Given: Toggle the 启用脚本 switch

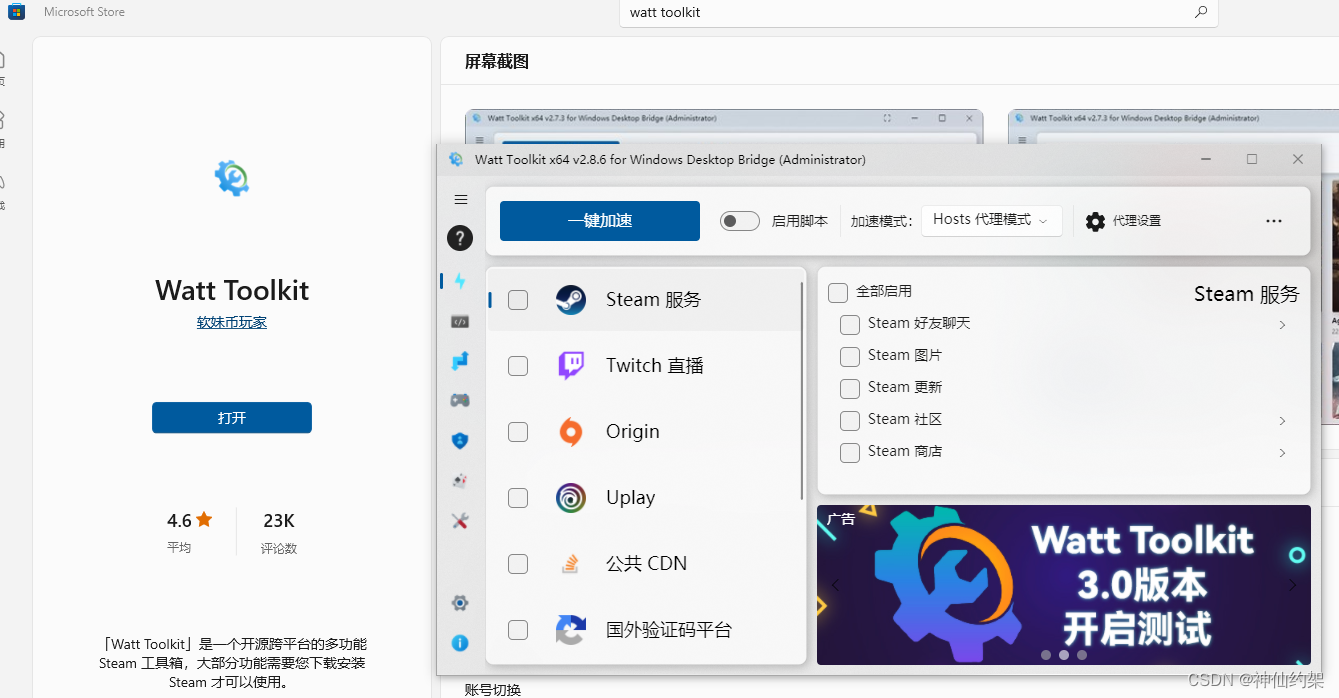Looking at the screenshot, I should click(x=740, y=221).
